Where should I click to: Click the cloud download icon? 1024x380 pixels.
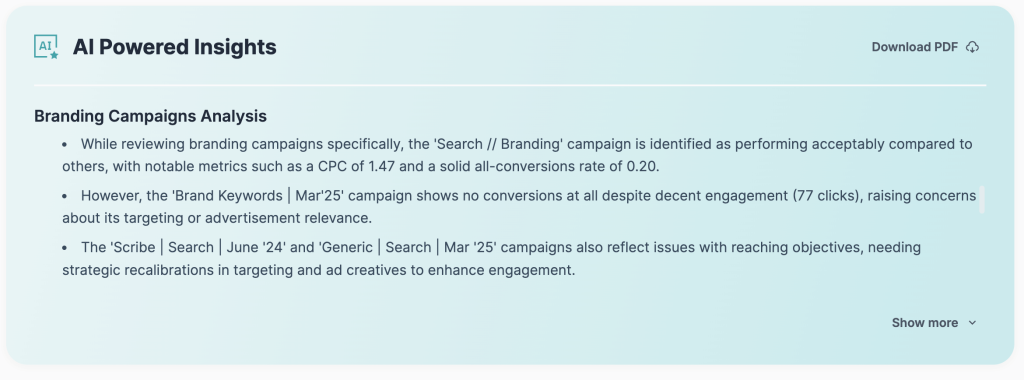[x=972, y=47]
